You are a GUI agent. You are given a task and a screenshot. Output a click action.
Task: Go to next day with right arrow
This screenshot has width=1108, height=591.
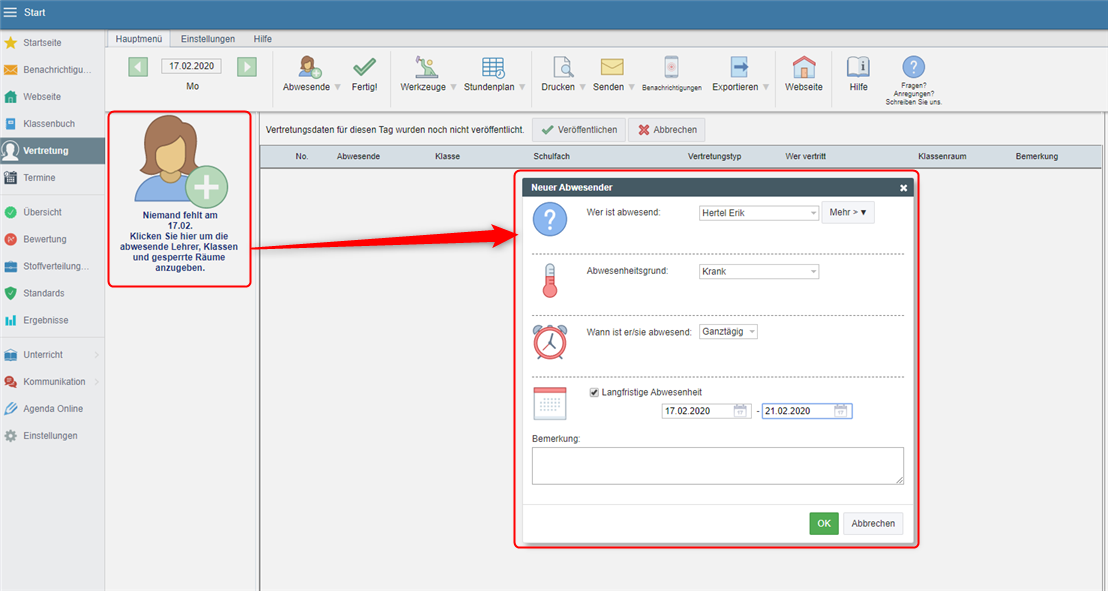(246, 67)
